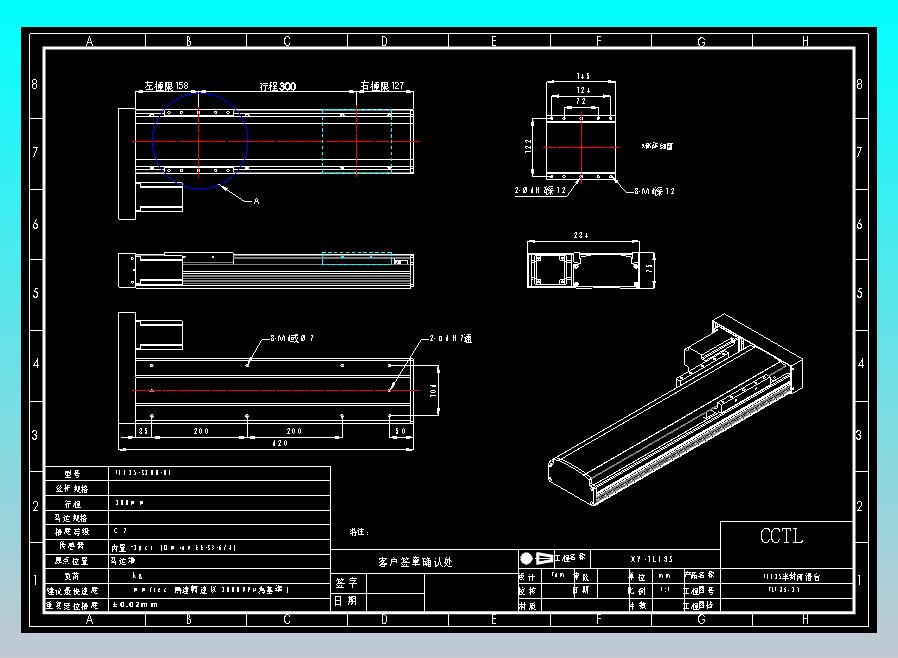The width and height of the screenshot is (898, 658).
Task: Click the first-angle projection symbol in title block
Action: pyautogui.click(x=536, y=558)
